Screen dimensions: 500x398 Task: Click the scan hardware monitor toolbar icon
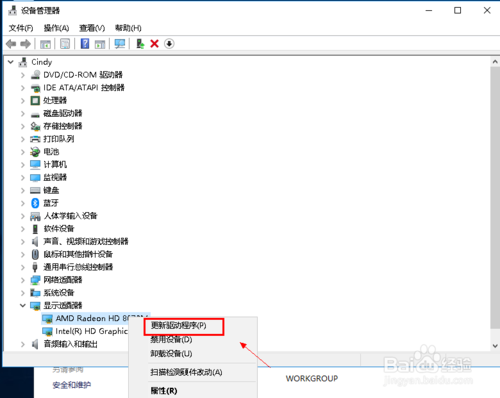click(120, 44)
